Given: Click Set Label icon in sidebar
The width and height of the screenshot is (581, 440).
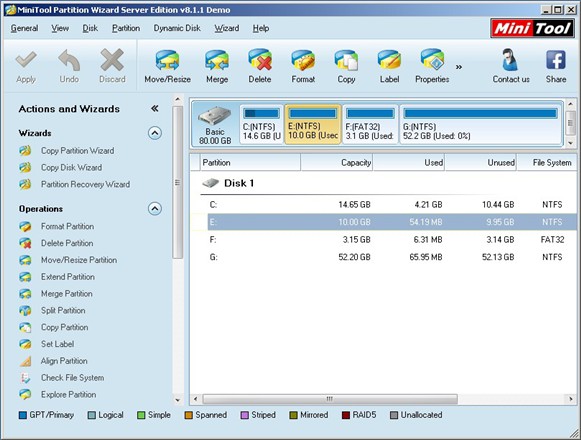Looking at the screenshot, I should tap(25, 344).
